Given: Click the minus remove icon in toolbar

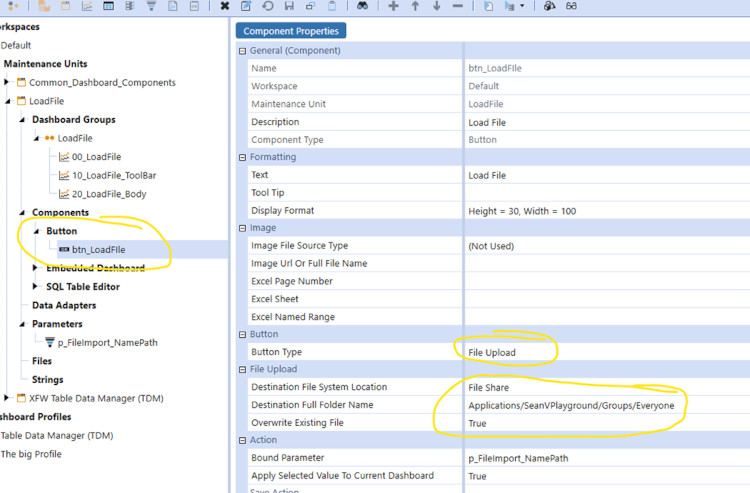Looking at the screenshot, I should click(x=457, y=6).
